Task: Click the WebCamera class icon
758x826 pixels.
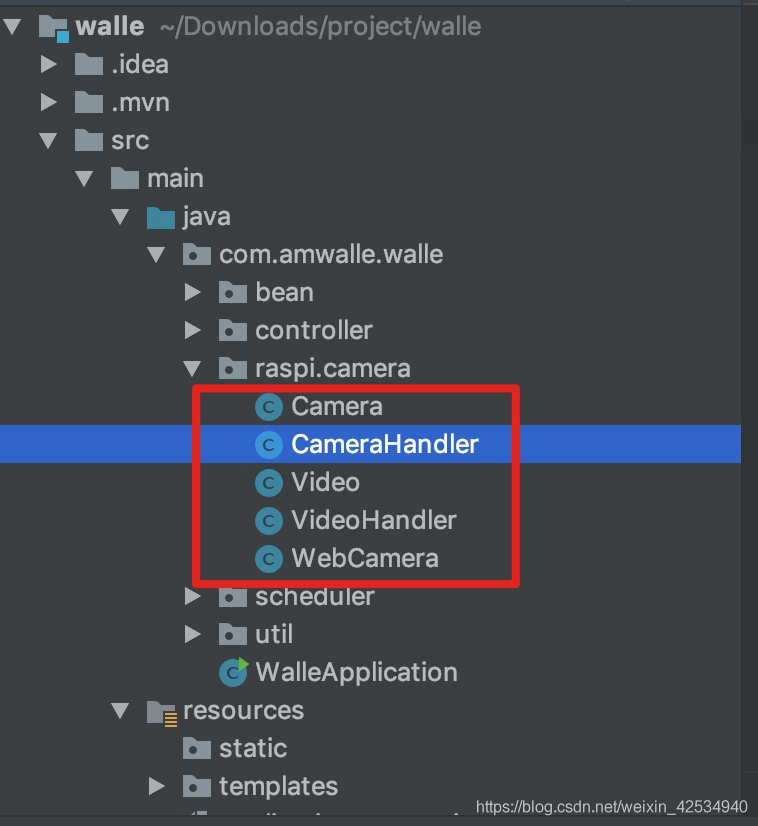Action: pyautogui.click(x=269, y=558)
